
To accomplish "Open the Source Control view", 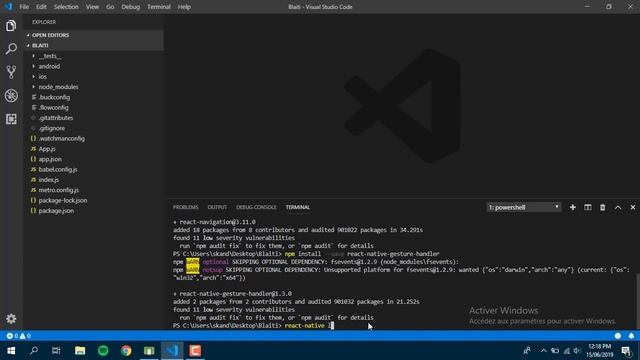I will [11, 72].
